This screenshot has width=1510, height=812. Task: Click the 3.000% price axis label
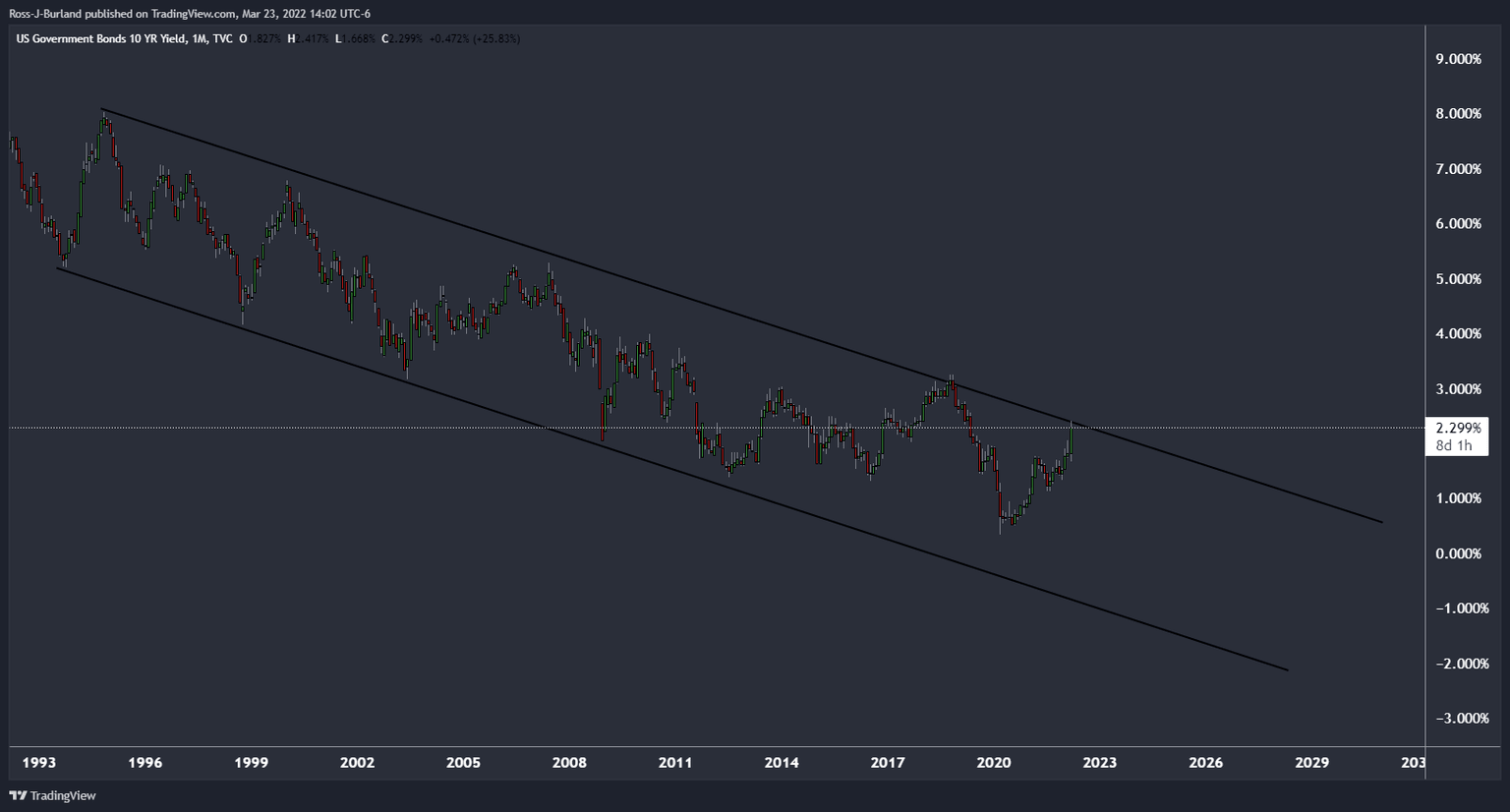pos(1458,389)
